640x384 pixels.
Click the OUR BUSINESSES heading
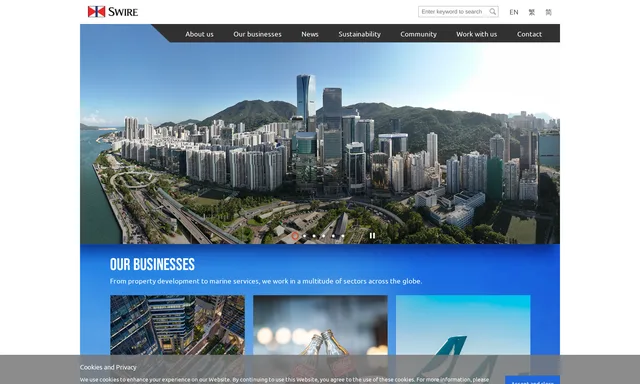point(152,264)
